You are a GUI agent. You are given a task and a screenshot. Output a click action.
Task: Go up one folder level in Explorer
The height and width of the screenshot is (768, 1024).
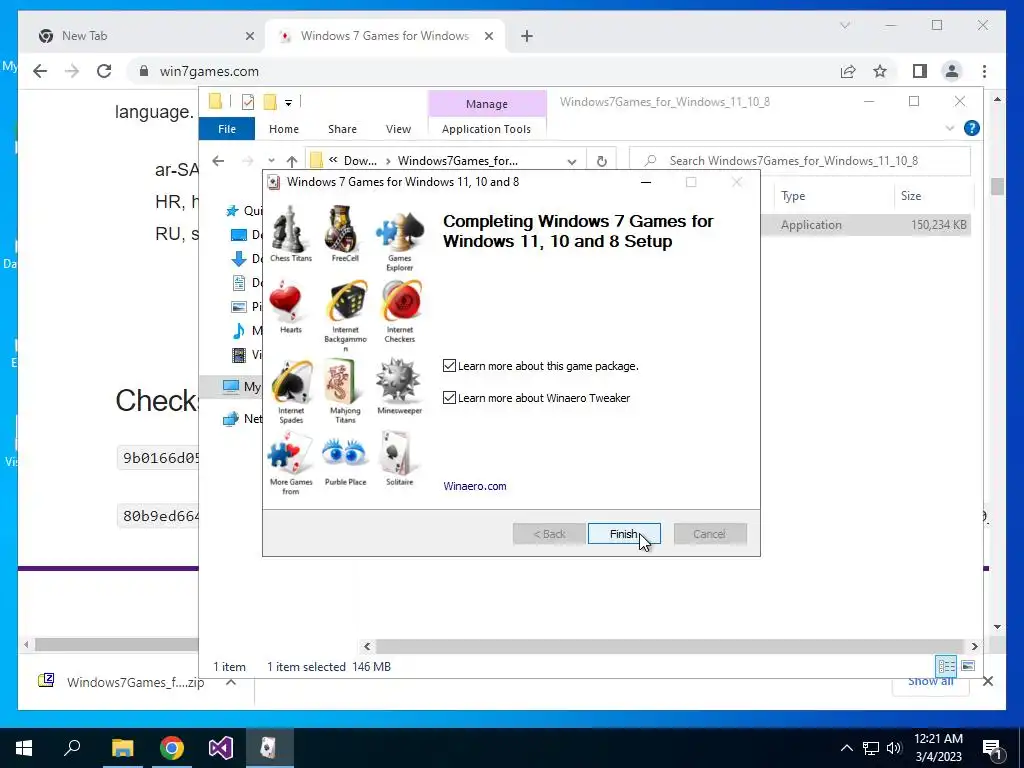(291, 161)
